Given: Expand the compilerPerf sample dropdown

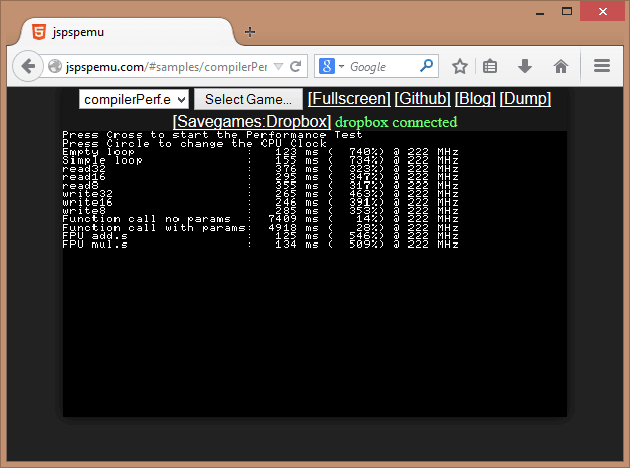Looking at the screenshot, I should (x=134, y=99).
